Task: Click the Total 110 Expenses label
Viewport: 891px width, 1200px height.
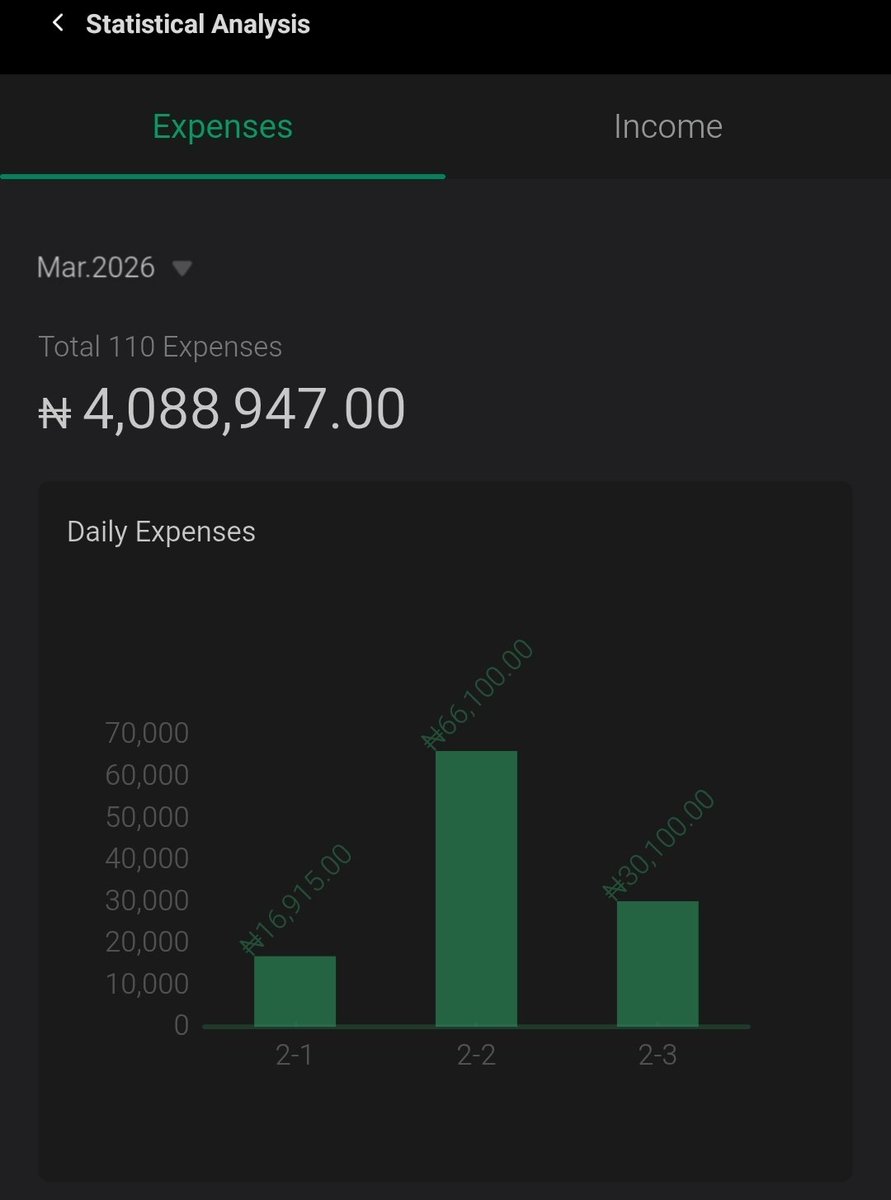Action: 160,347
